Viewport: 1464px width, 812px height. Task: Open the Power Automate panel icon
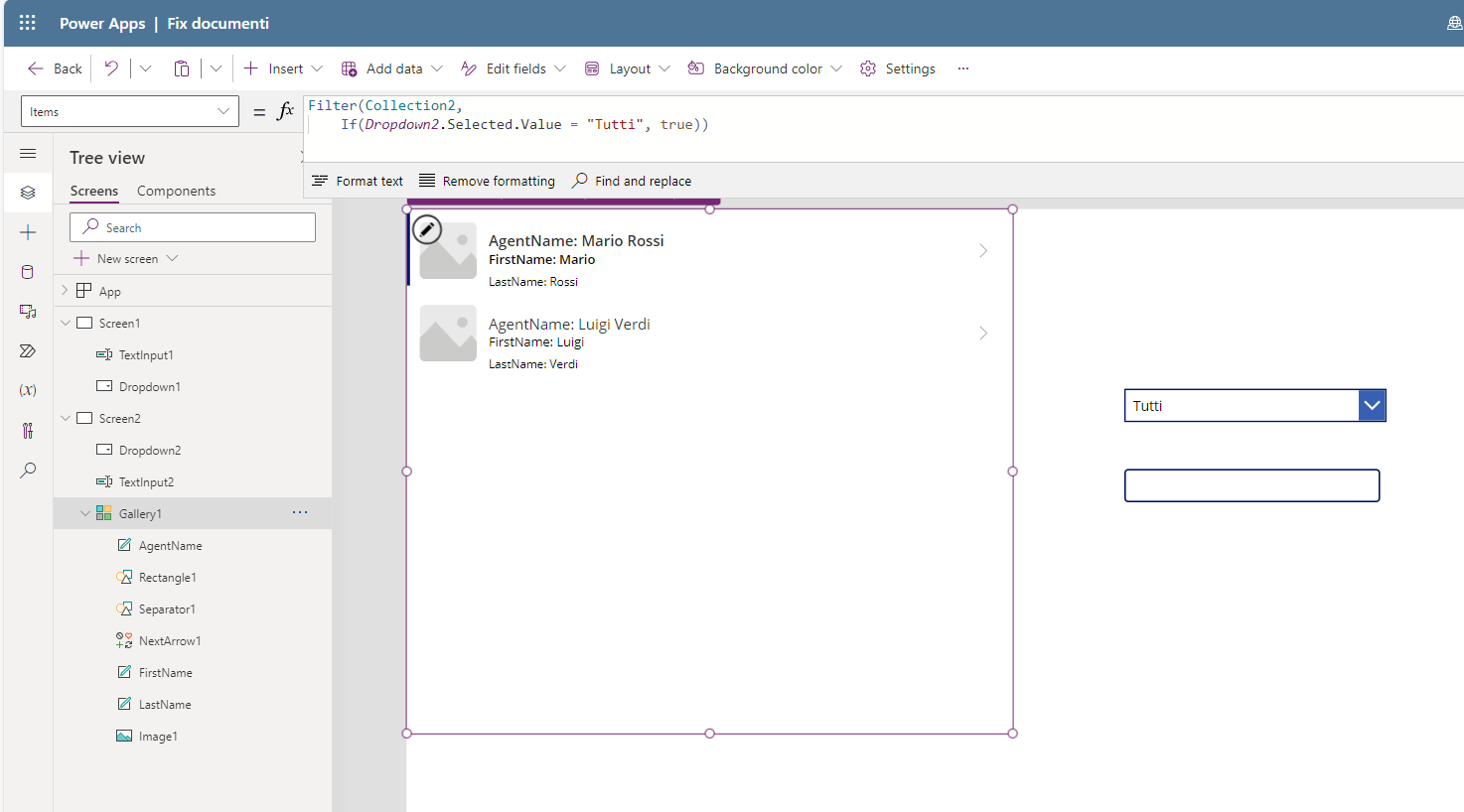[x=27, y=350]
